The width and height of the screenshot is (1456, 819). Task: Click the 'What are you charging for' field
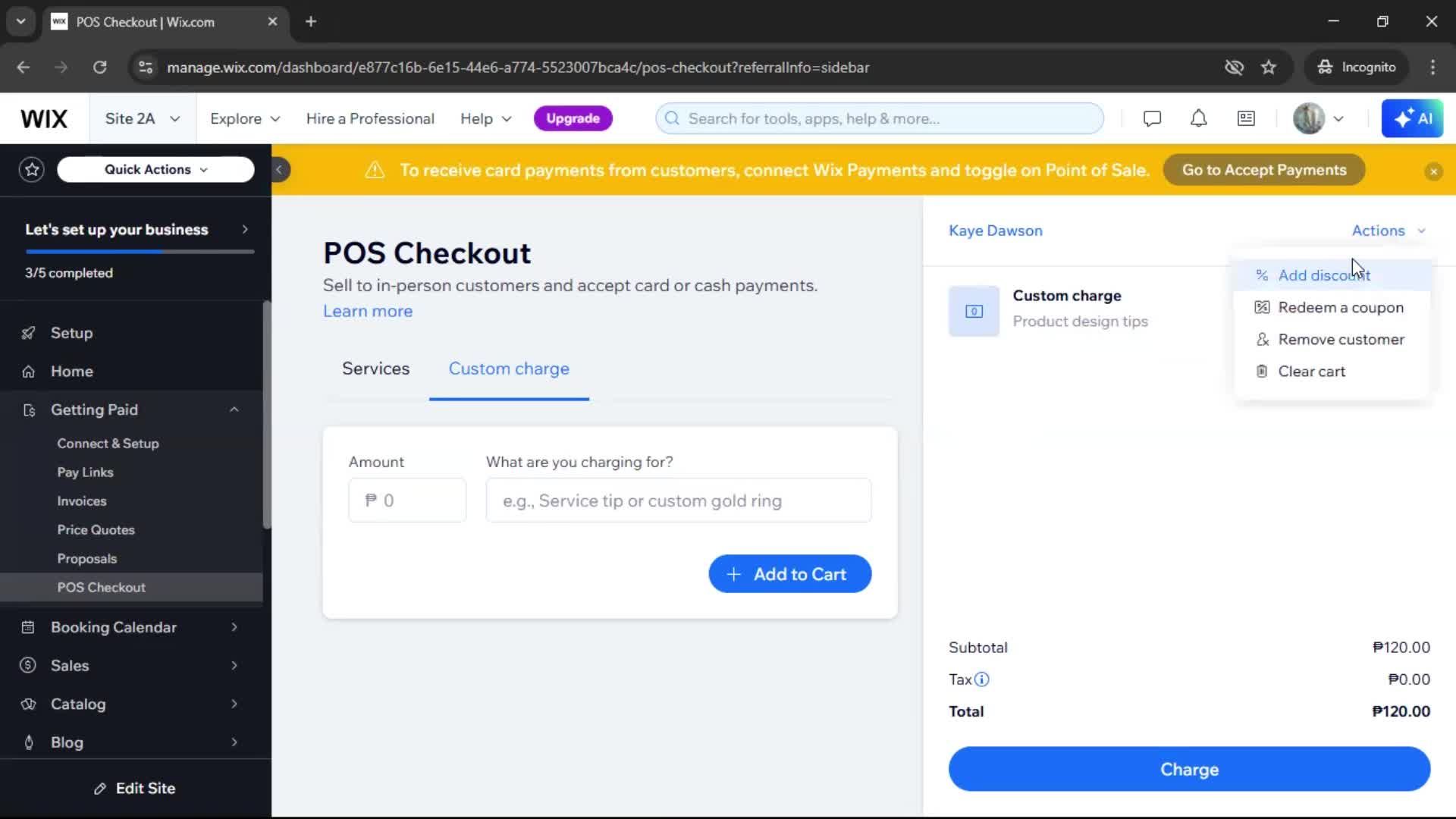[x=678, y=500]
